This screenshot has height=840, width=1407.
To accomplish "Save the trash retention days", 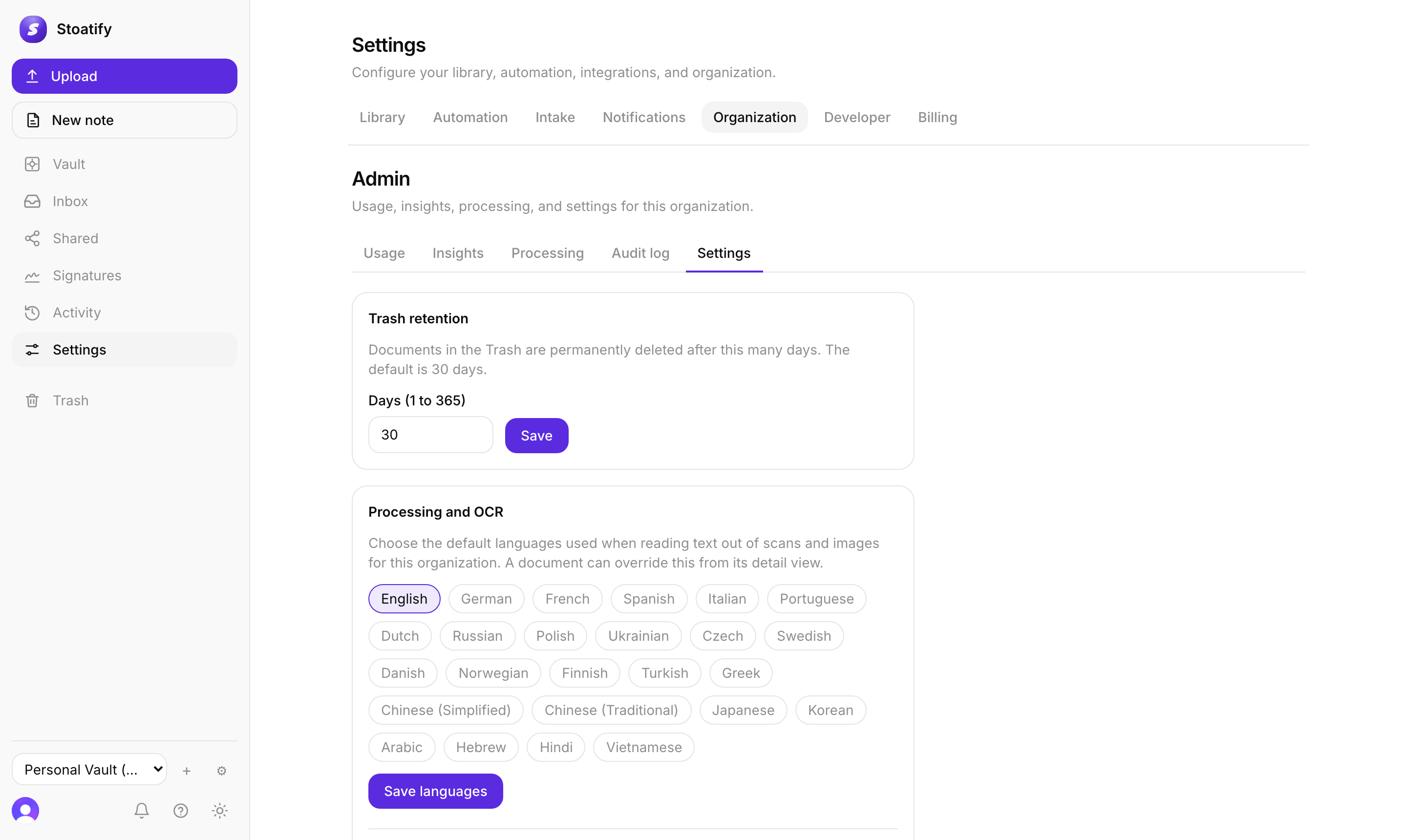I will [536, 435].
